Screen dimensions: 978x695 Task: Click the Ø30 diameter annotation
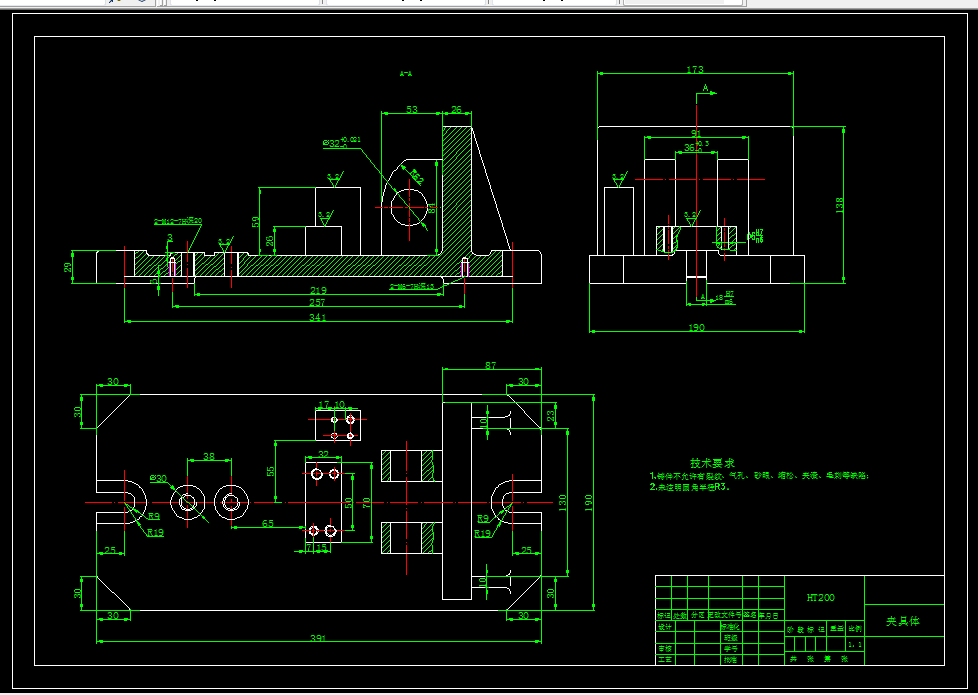(158, 479)
